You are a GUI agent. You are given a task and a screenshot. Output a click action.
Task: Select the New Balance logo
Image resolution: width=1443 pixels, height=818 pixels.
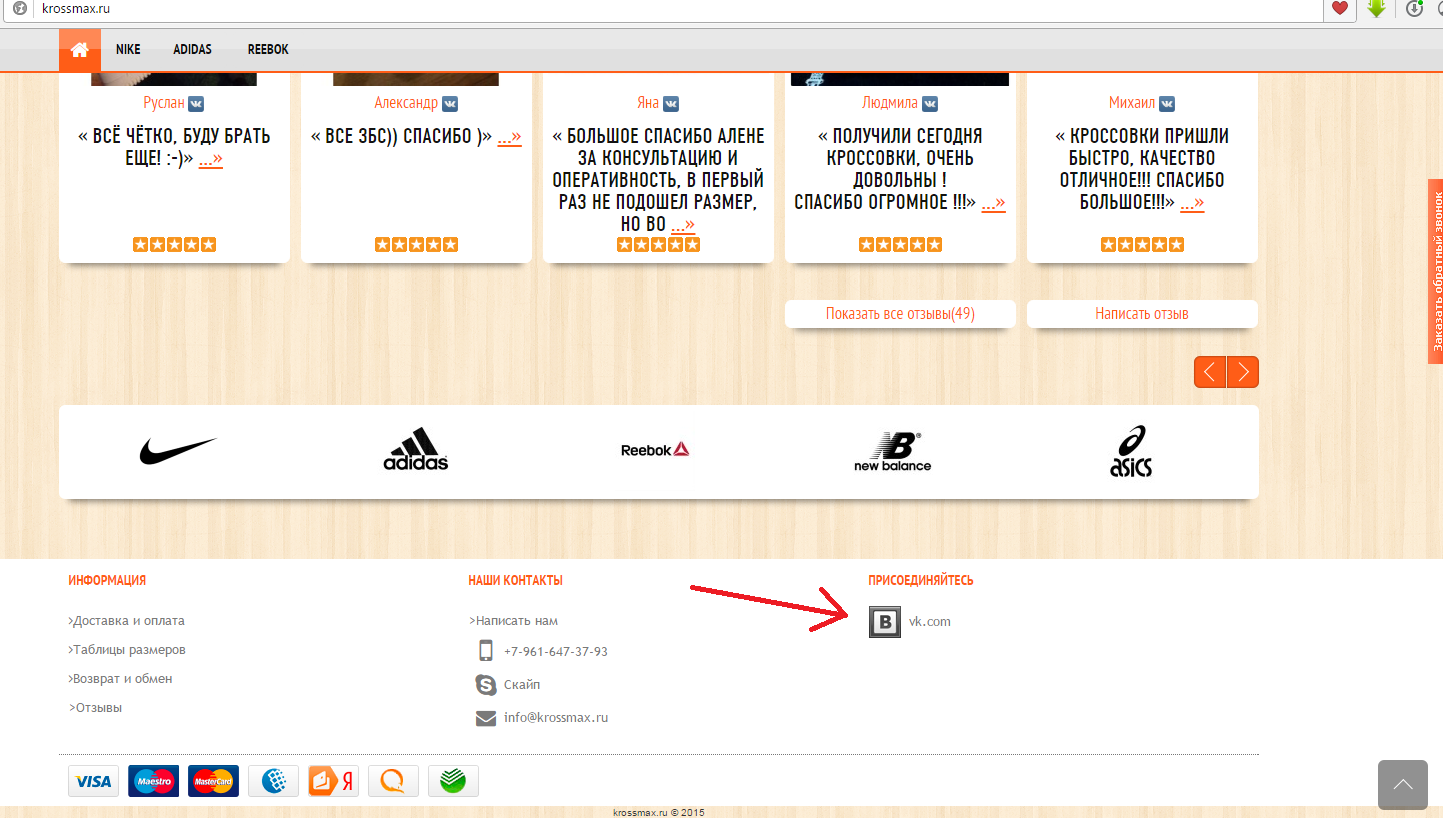(892, 452)
